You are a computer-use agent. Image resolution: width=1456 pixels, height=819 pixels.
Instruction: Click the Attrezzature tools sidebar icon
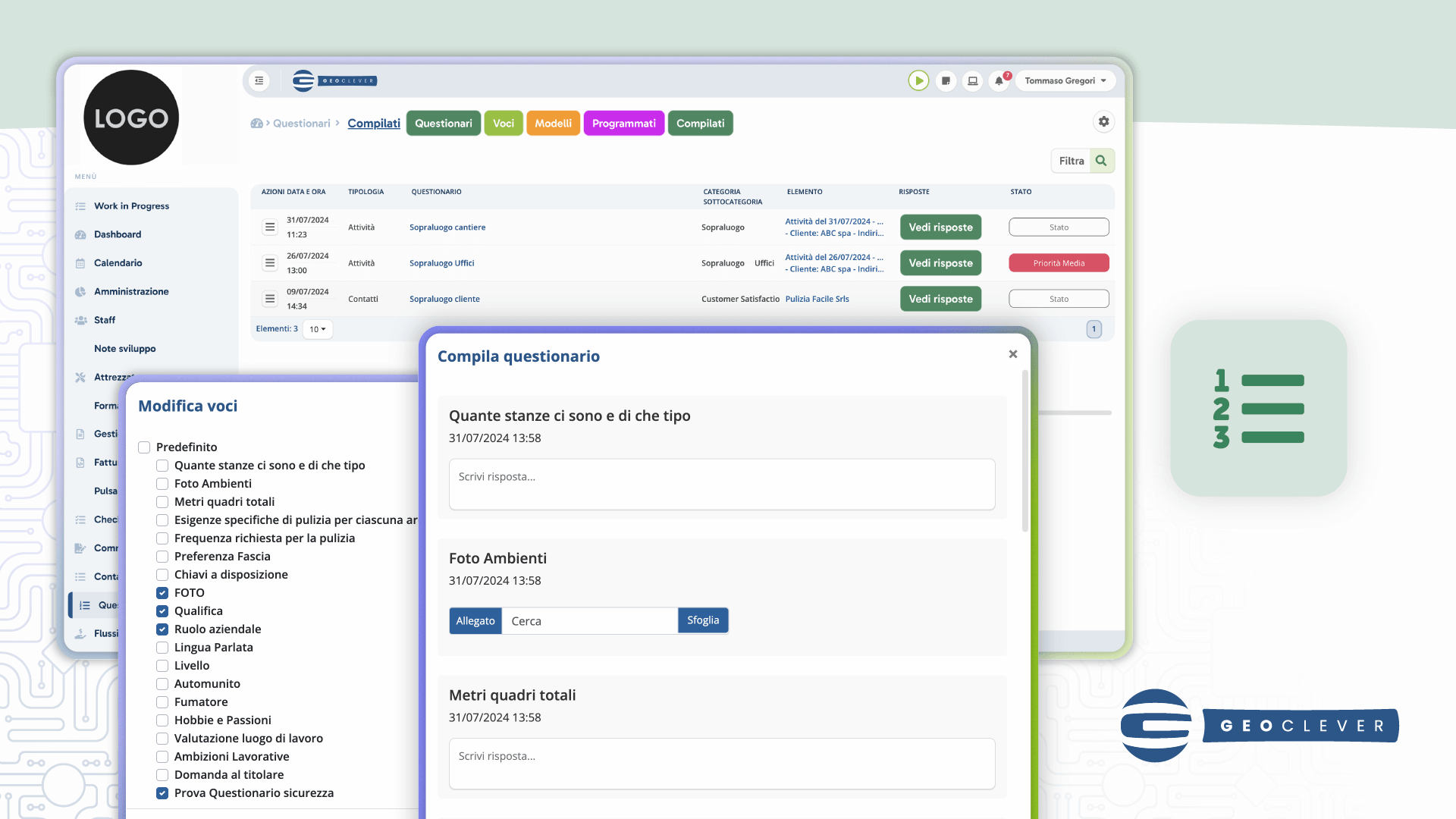80,377
